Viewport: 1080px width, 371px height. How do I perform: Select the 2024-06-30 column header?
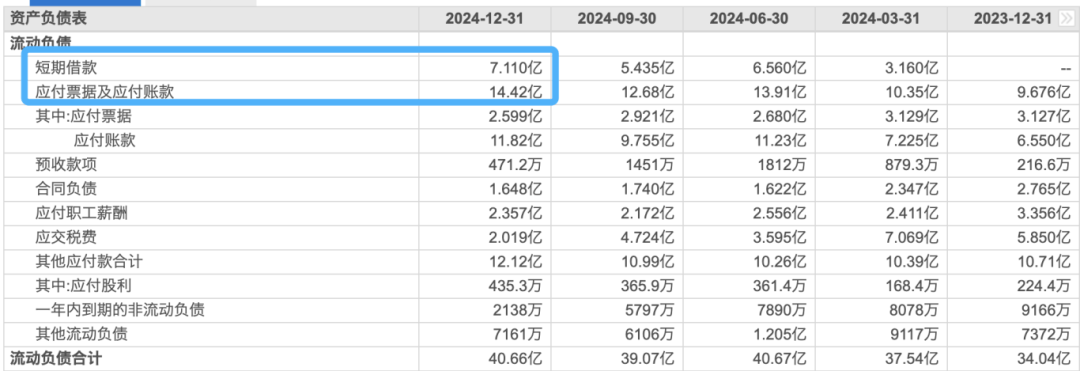pos(749,19)
